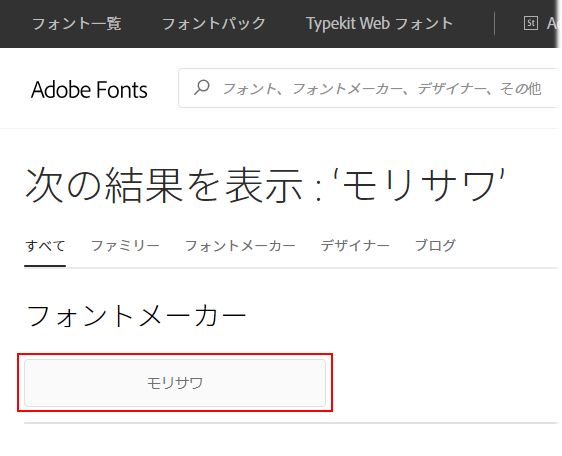Click the partially visible Adobe Stock link

[552, 24]
